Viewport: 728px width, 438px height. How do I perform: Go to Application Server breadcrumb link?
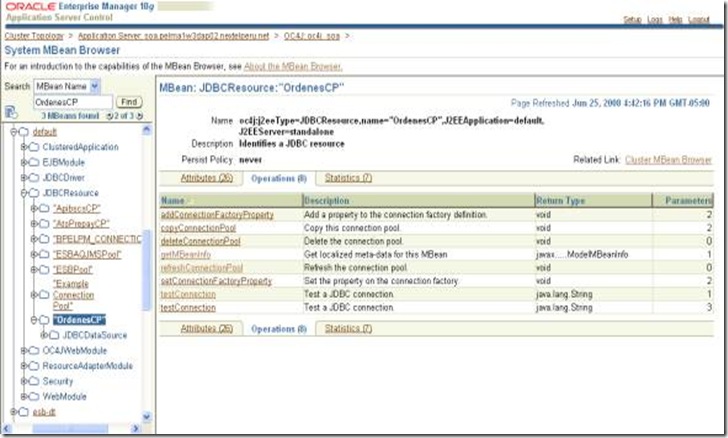click(174, 36)
